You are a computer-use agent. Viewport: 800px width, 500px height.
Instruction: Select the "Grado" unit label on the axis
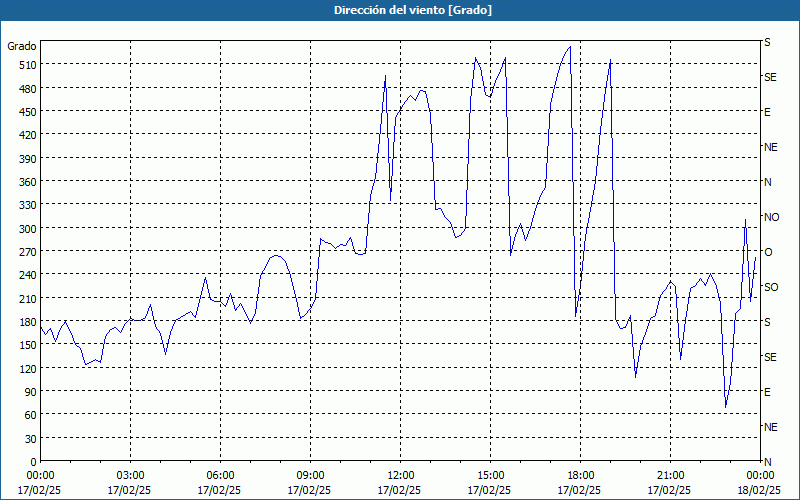[x=22, y=46]
